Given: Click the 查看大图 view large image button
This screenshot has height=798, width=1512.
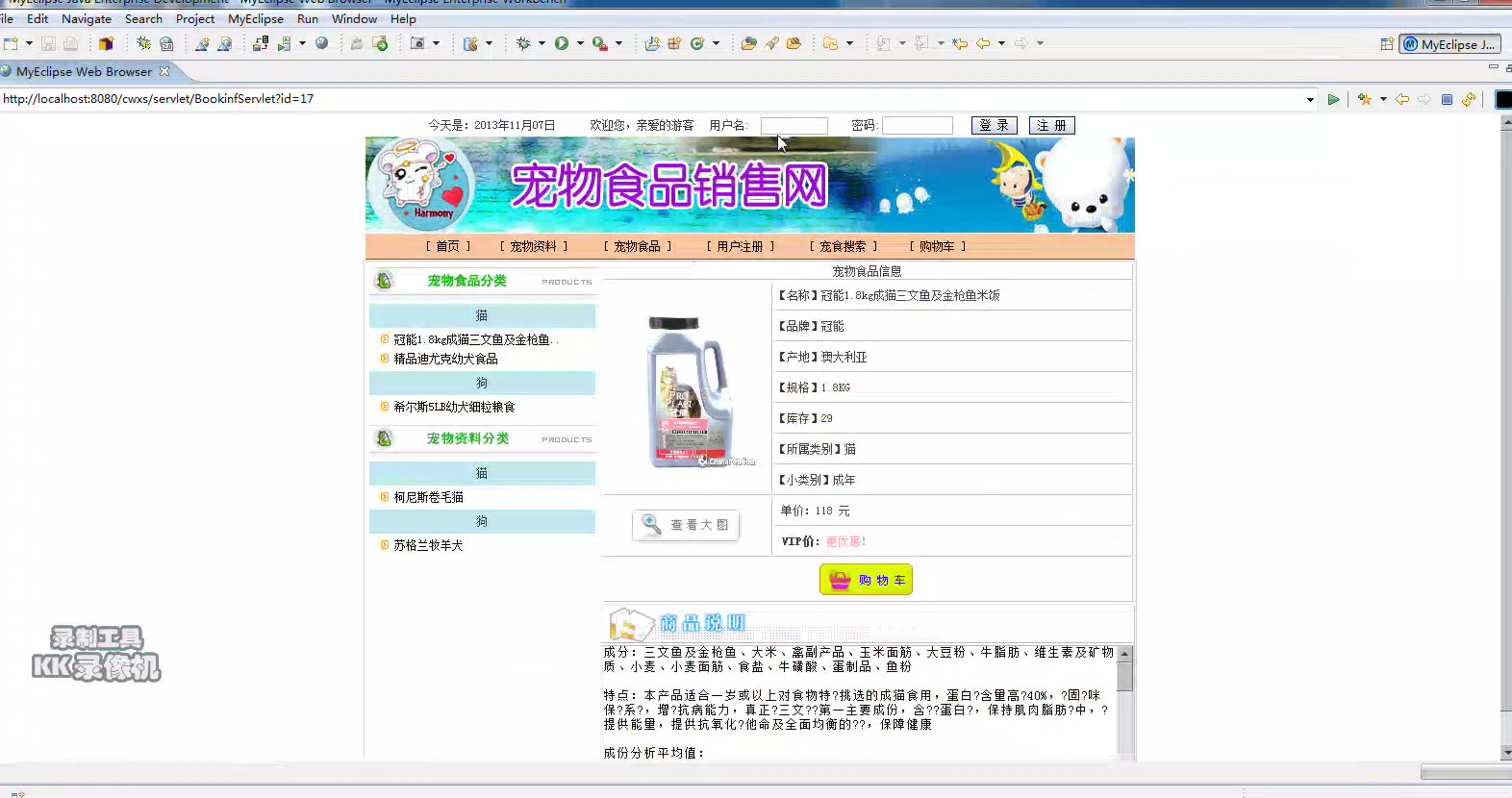Looking at the screenshot, I should click(686, 525).
